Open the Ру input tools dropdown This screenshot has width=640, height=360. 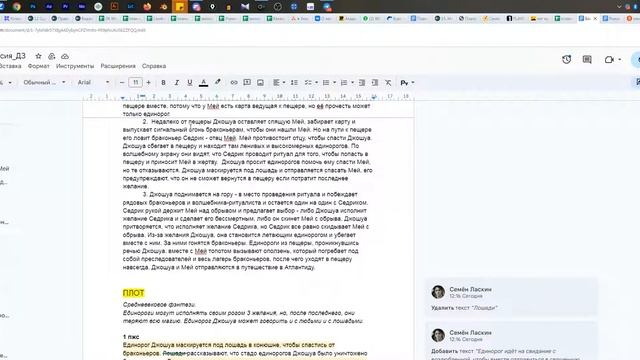(407, 82)
